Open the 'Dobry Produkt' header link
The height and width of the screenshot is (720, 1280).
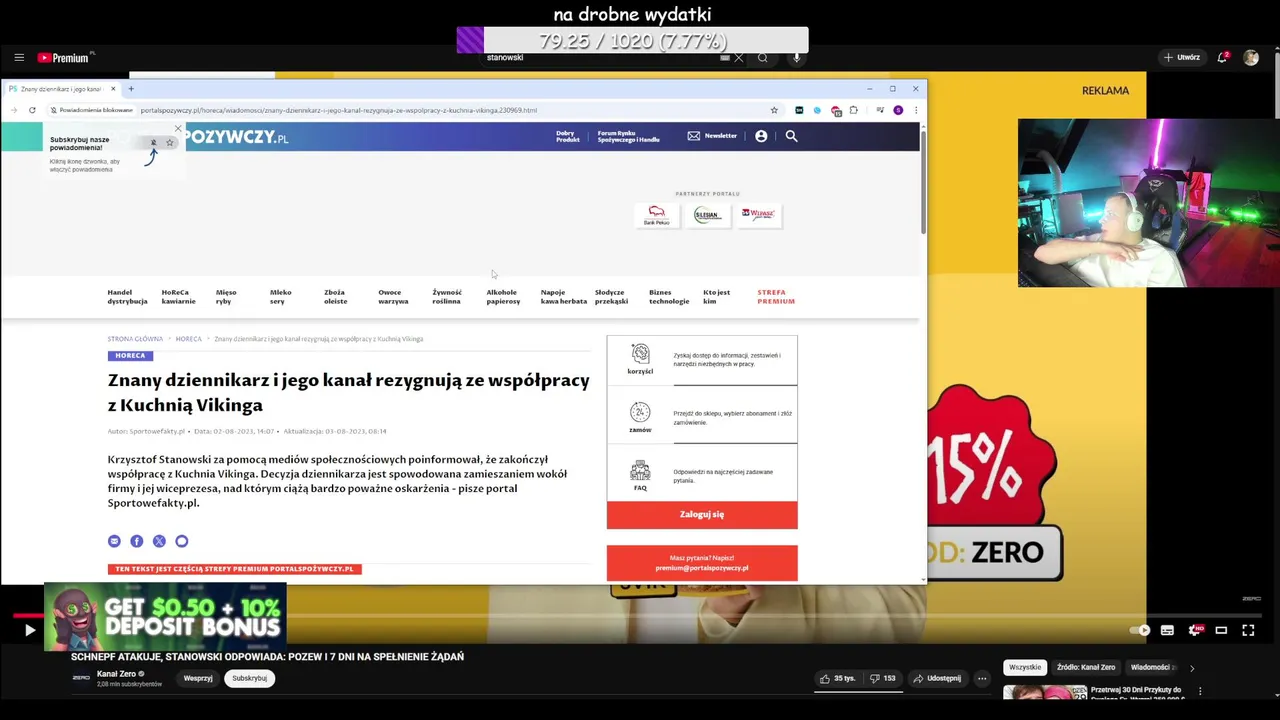pyautogui.click(x=567, y=136)
